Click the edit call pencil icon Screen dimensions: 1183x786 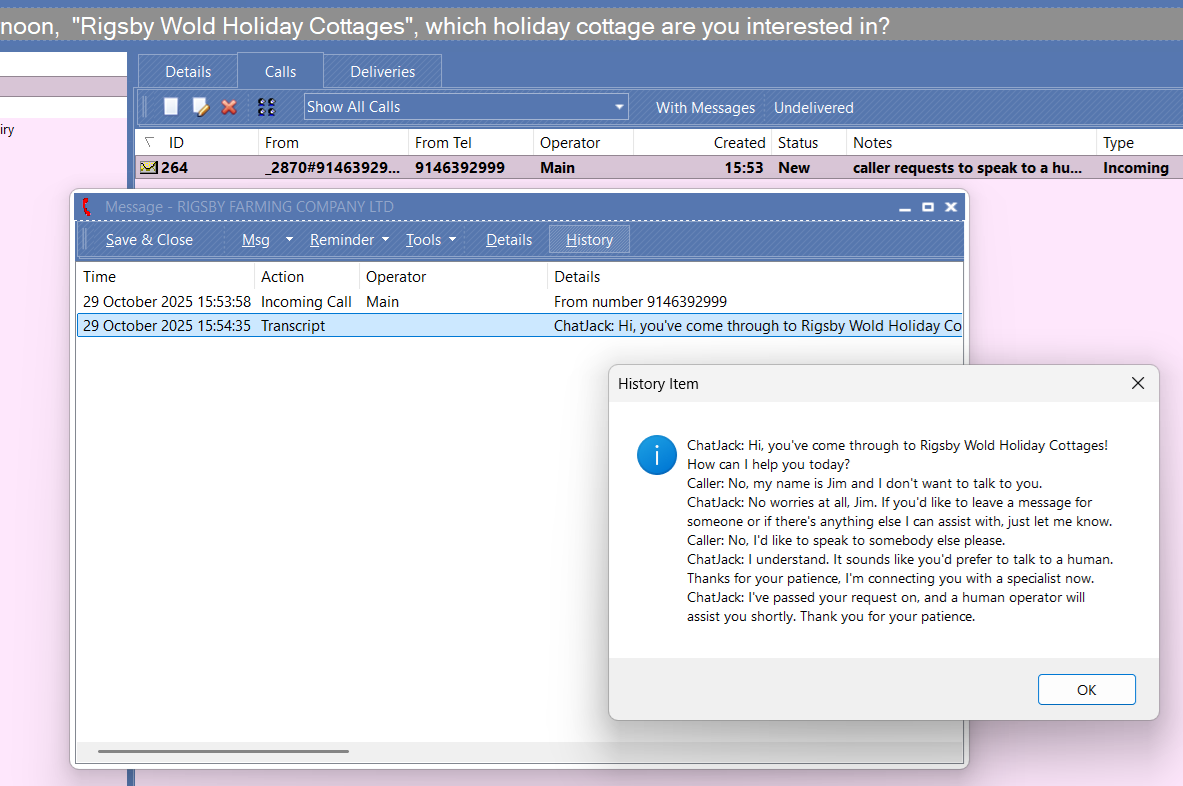point(201,107)
